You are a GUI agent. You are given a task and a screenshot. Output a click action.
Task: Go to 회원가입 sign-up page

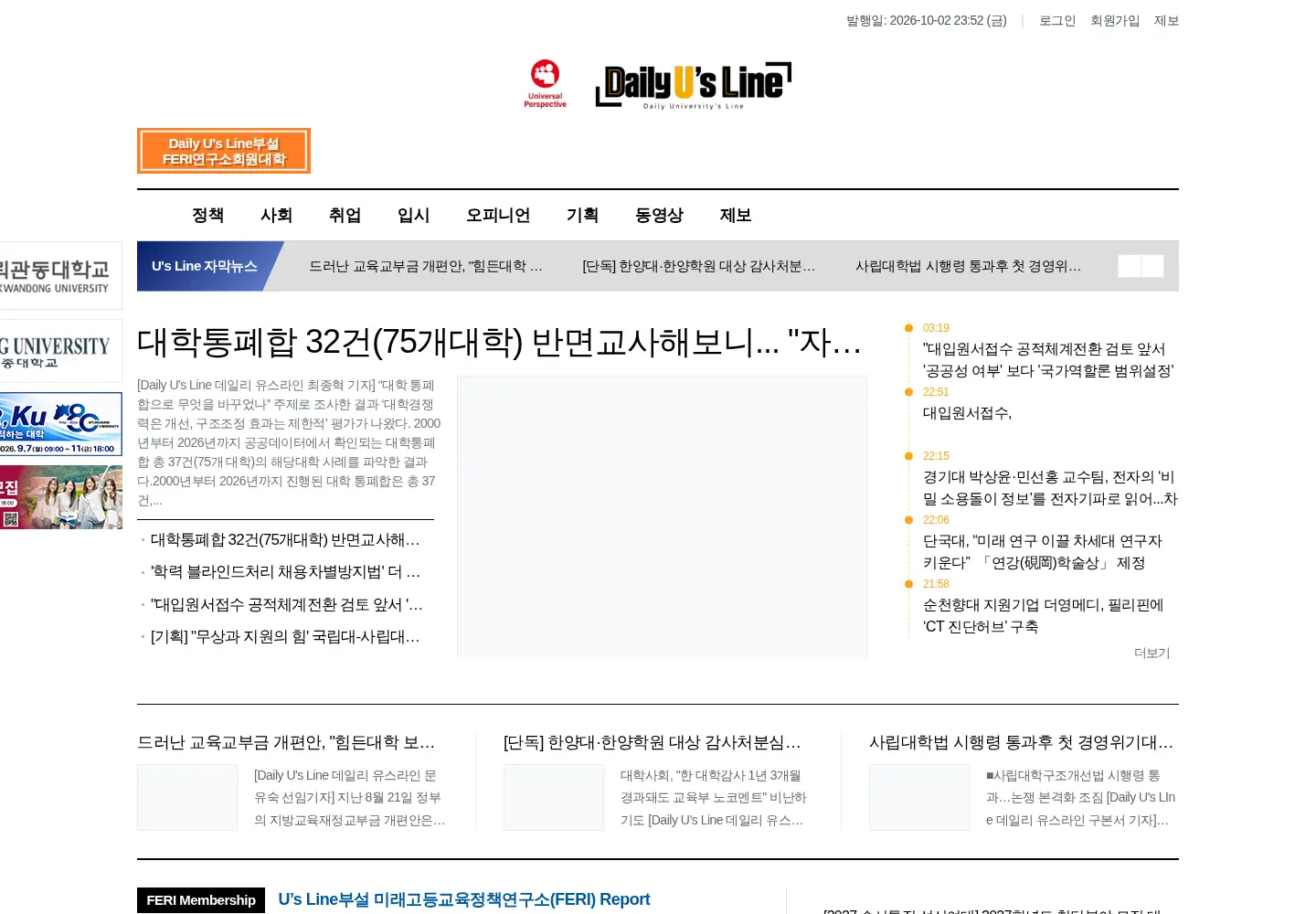click(x=1115, y=21)
